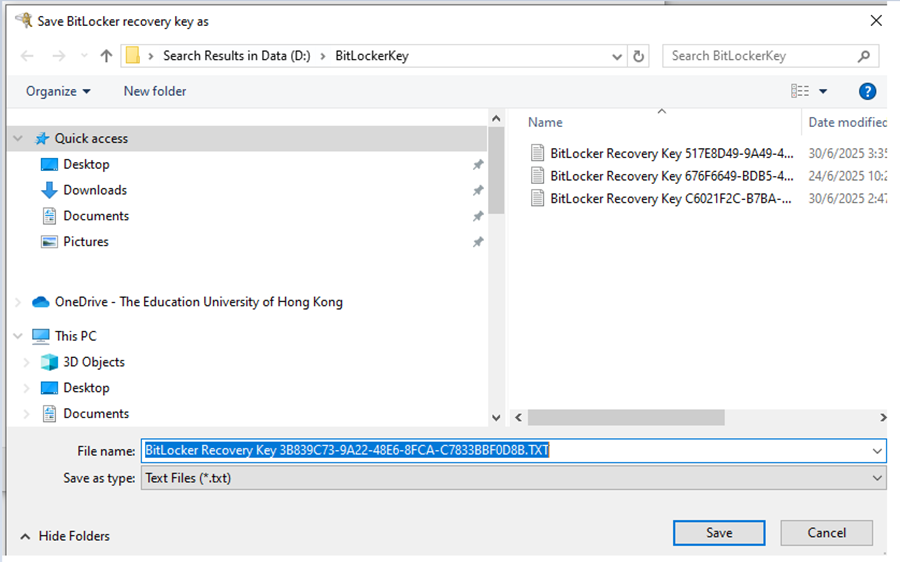Select BitLocker Recovery Key 517E8D49 file
This screenshot has height=562, width=900.
tap(672, 153)
